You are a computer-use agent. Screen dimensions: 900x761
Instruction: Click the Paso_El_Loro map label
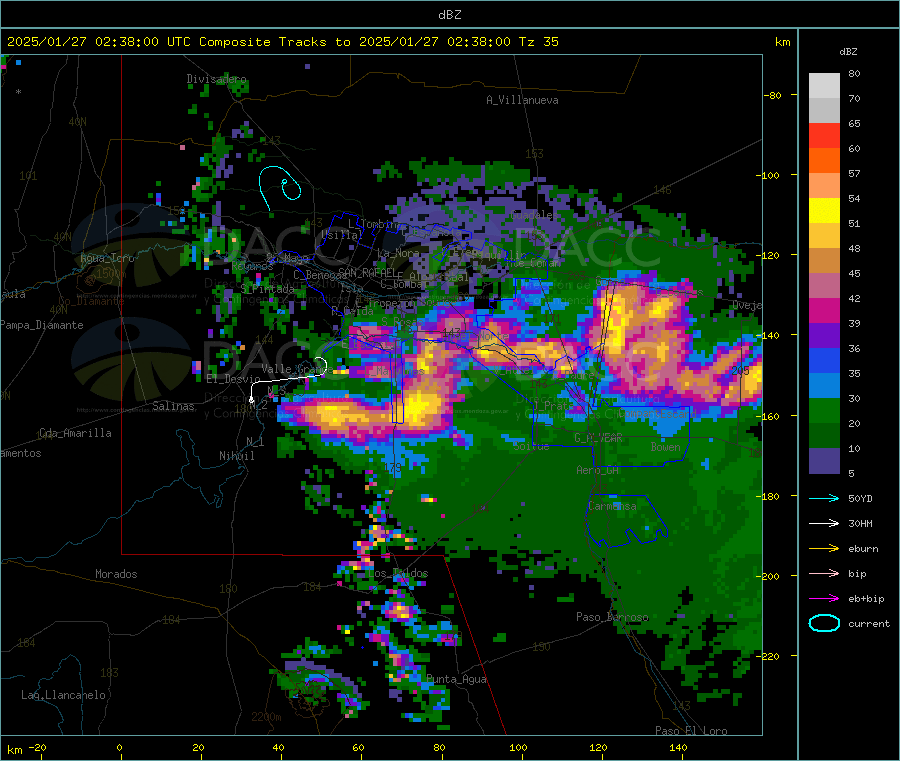click(x=691, y=731)
